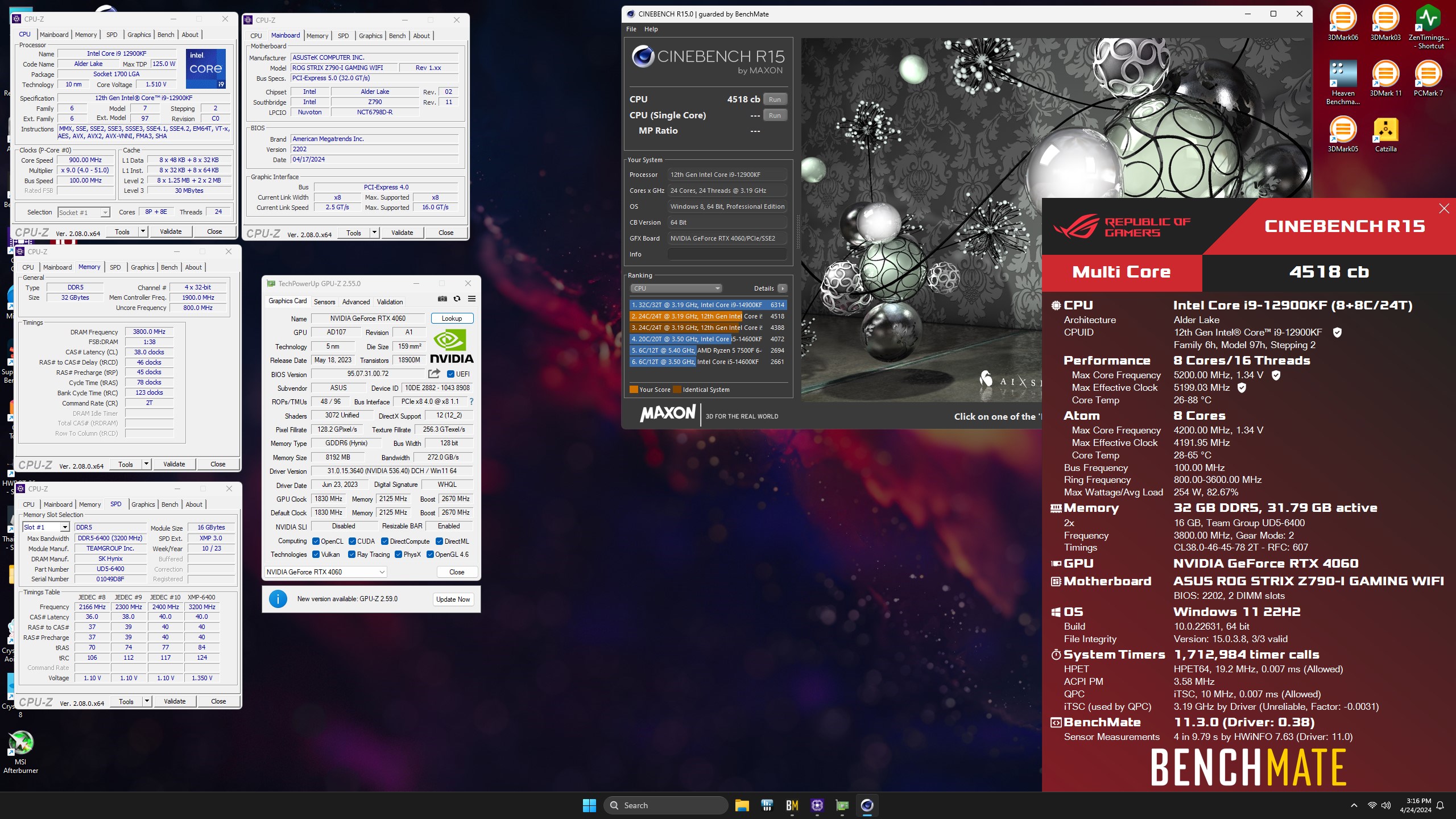Toggle the DirectML checkbox
Image resolution: width=1456 pixels, height=819 pixels.
coord(439,541)
